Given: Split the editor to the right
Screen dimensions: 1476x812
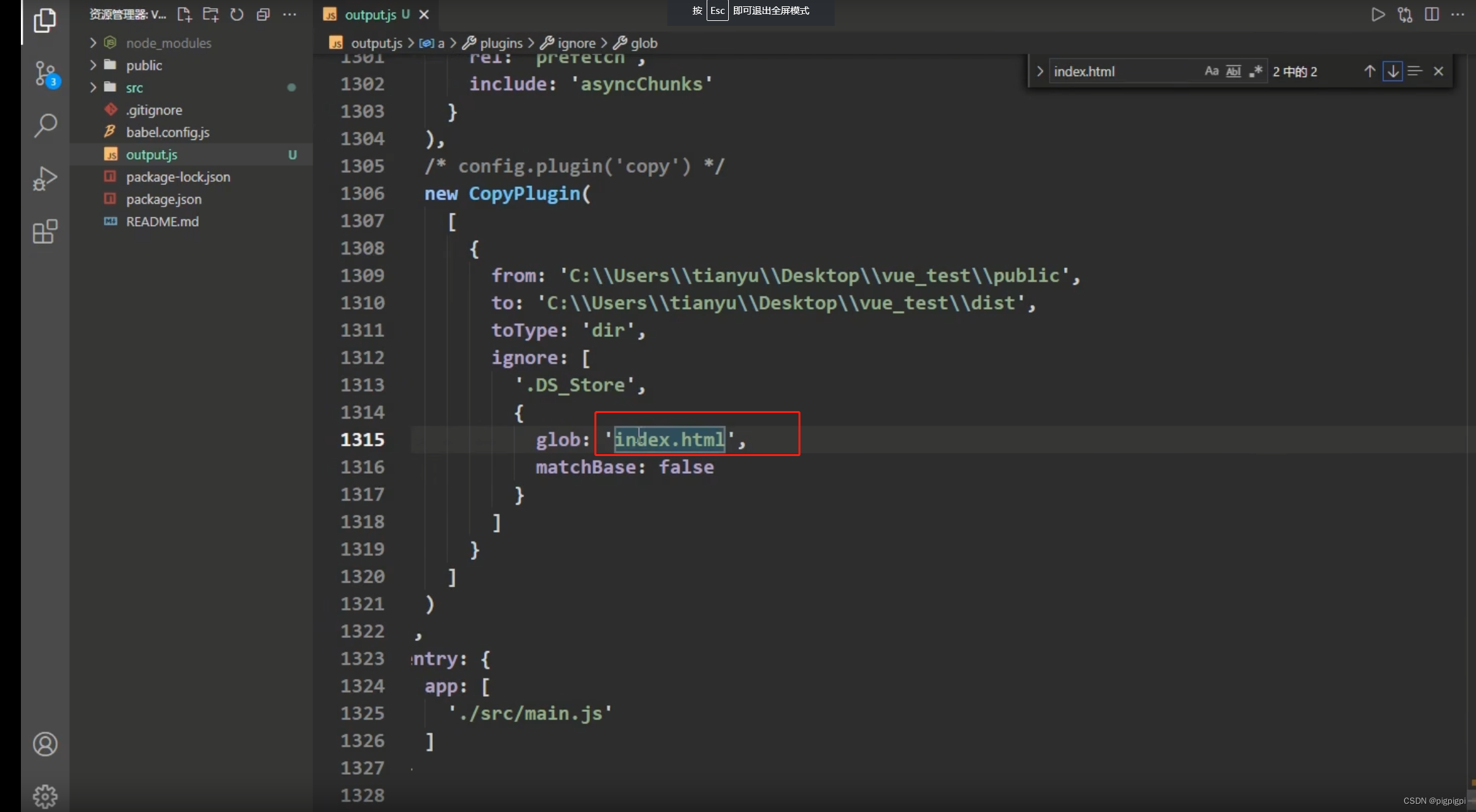Looking at the screenshot, I should pyautogui.click(x=1432, y=15).
